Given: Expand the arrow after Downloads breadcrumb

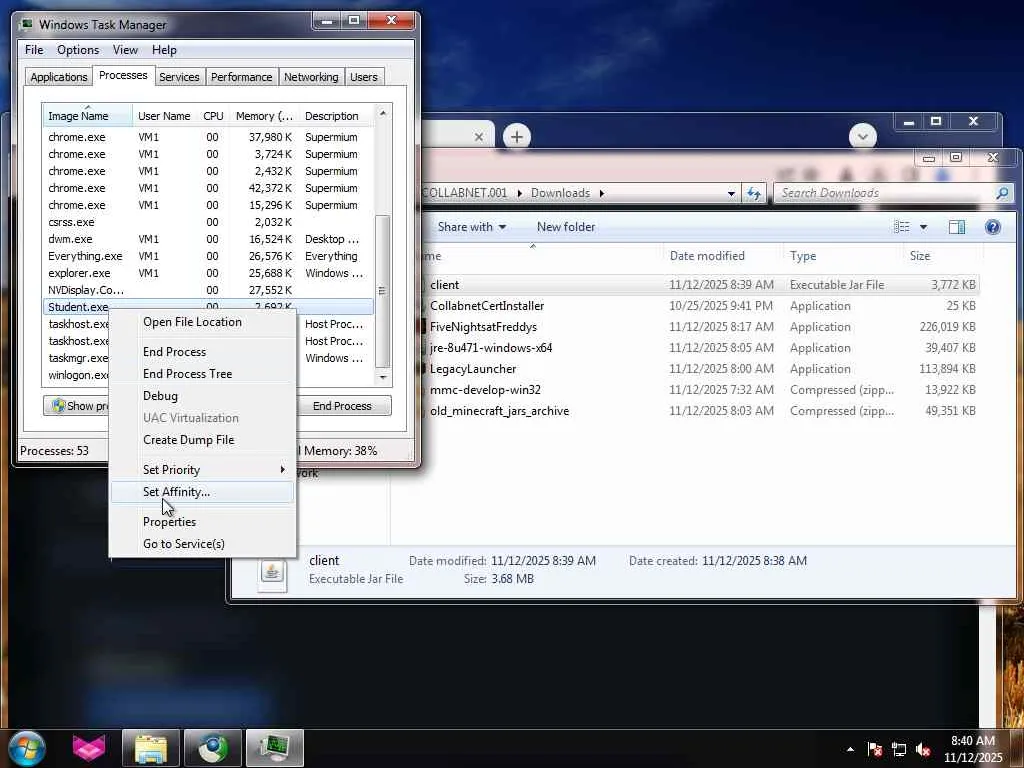Looking at the screenshot, I should click(x=601, y=193).
